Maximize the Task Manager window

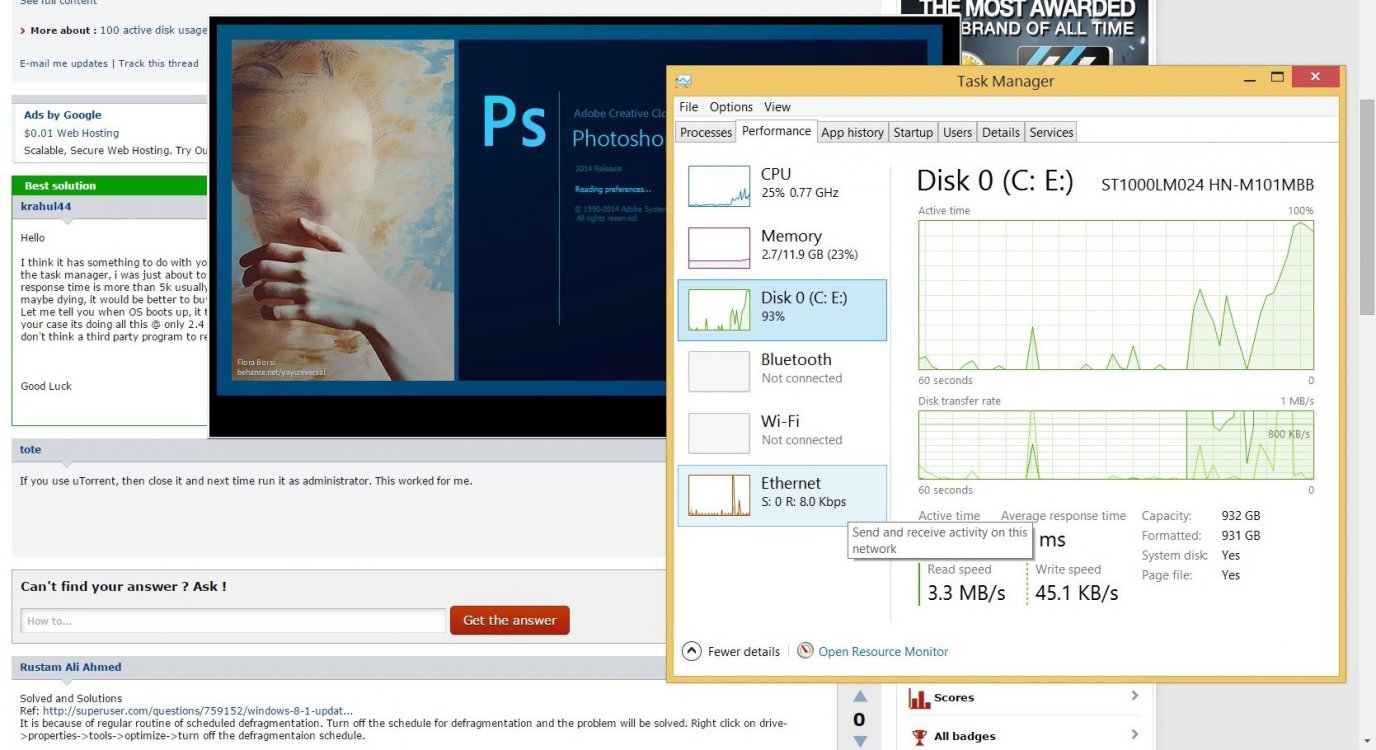(x=1277, y=77)
